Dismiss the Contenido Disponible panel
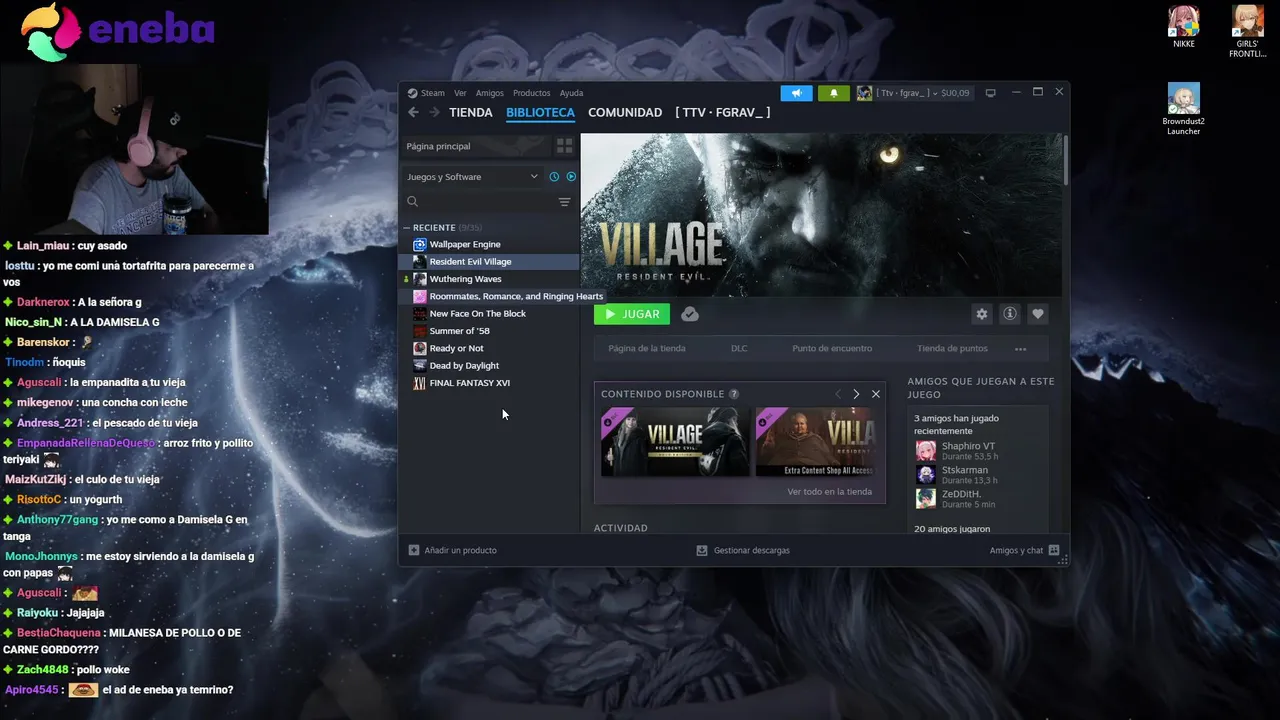Viewport: 1280px width, 720px height. (x=876, y=394)
